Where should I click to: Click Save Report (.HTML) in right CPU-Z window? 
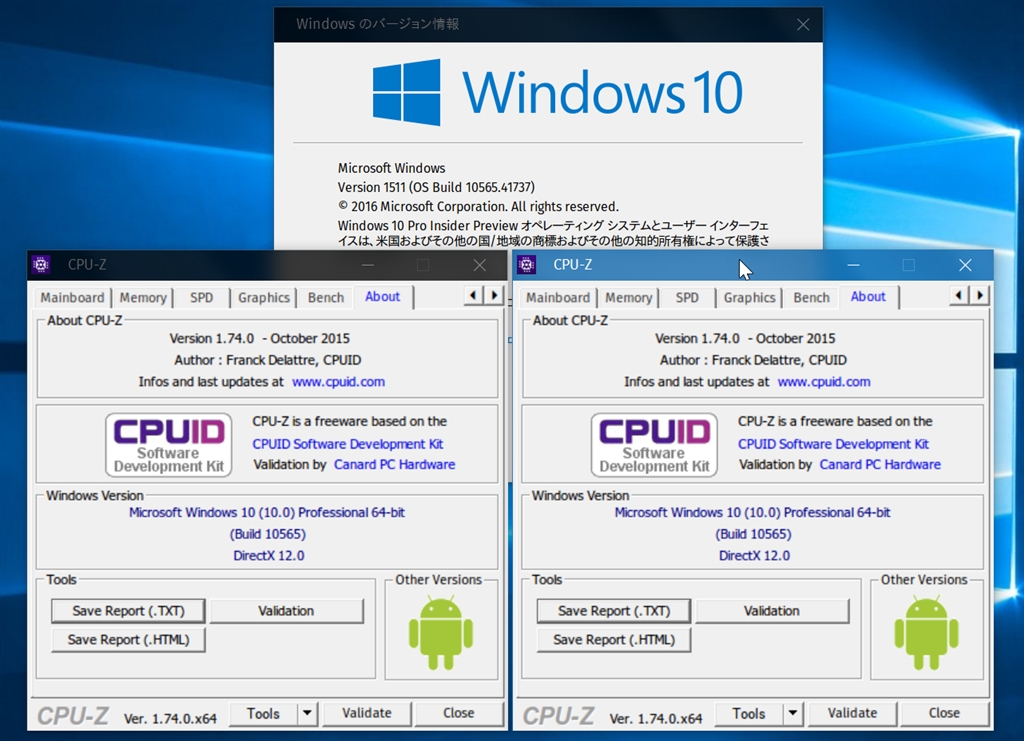click(614, 640)
